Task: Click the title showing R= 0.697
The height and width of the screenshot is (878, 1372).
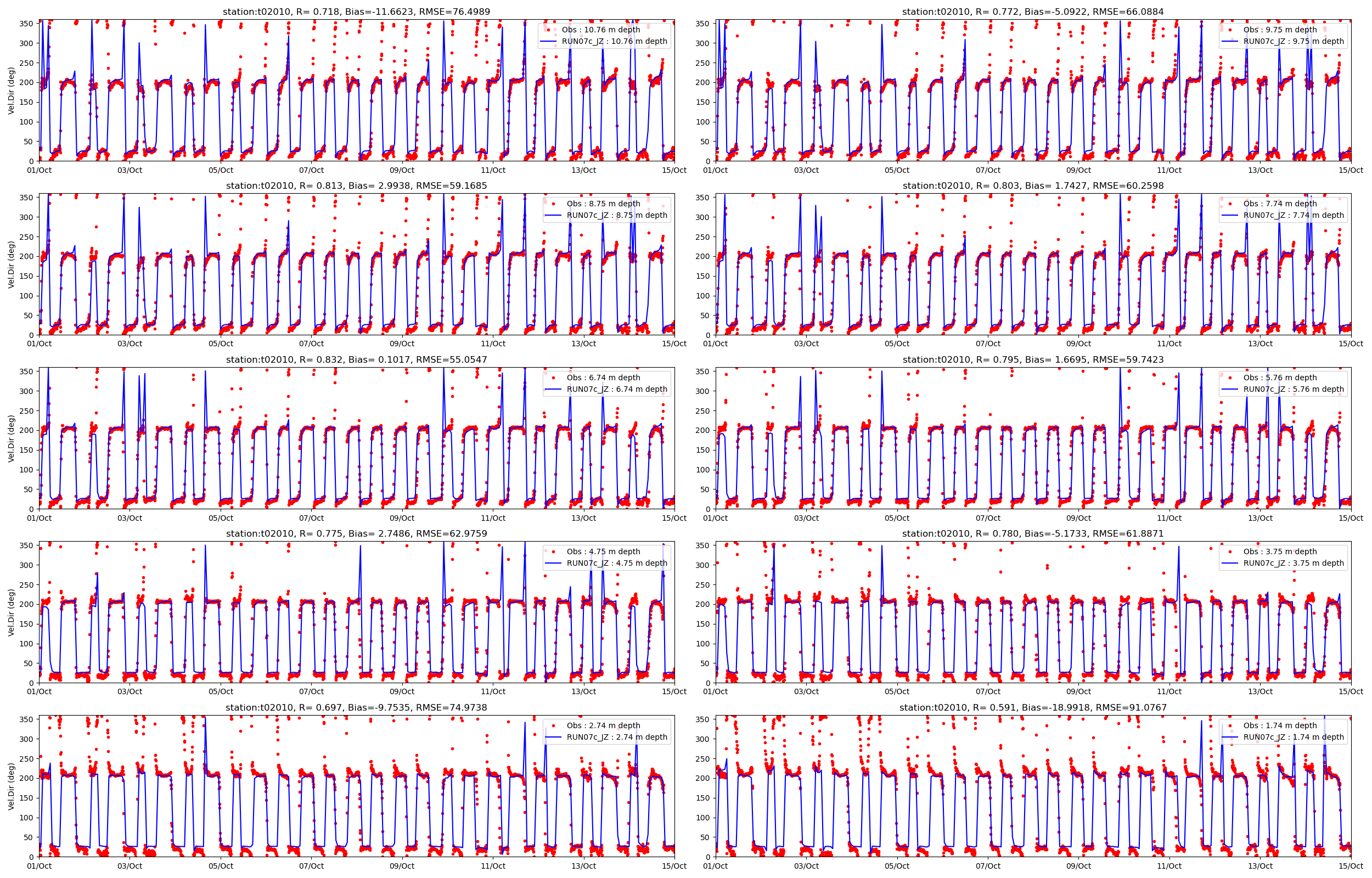Action: [x=356, y=707]
